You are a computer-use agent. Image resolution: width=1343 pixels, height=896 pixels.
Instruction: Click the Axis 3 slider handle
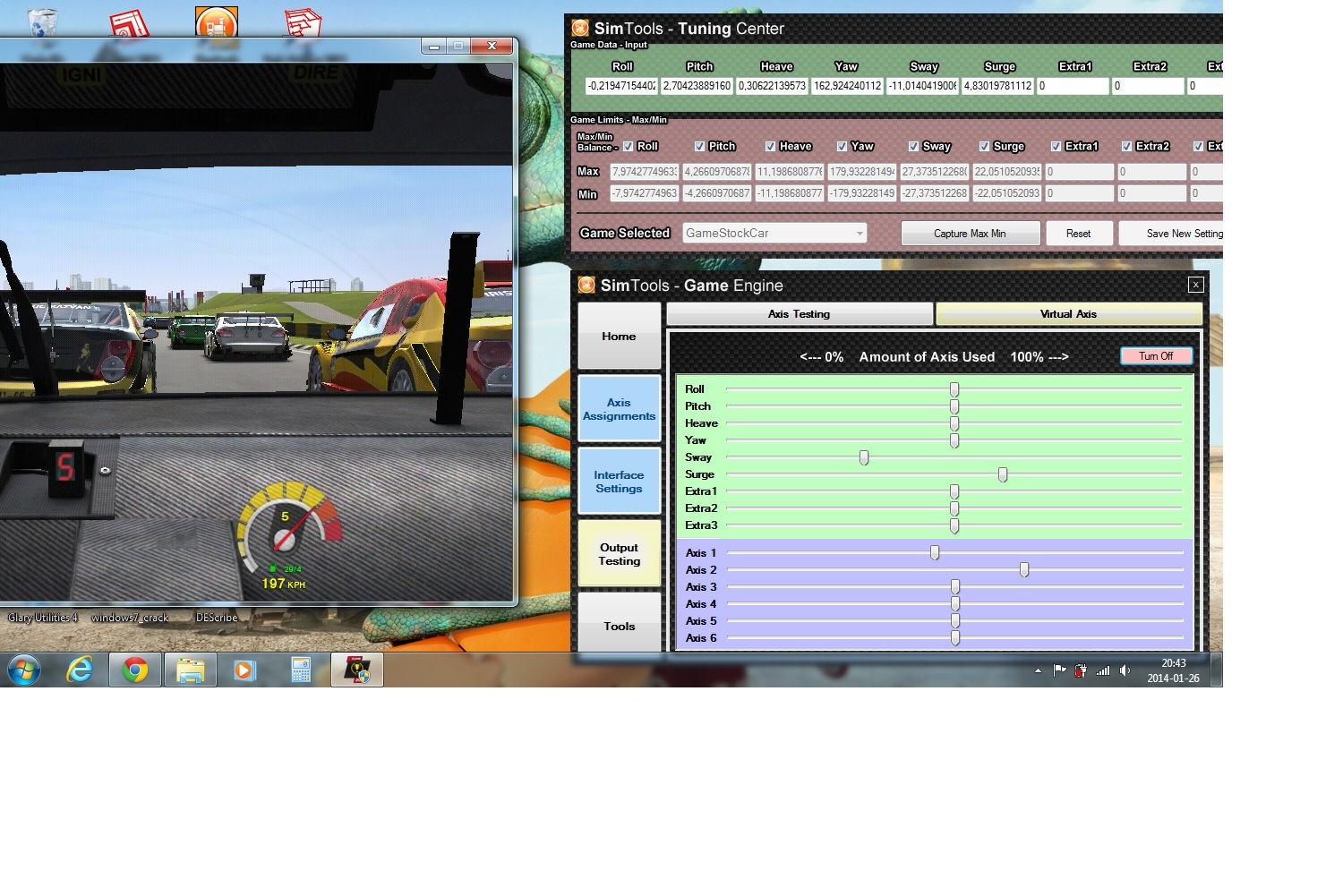click(x=955, y=587)
